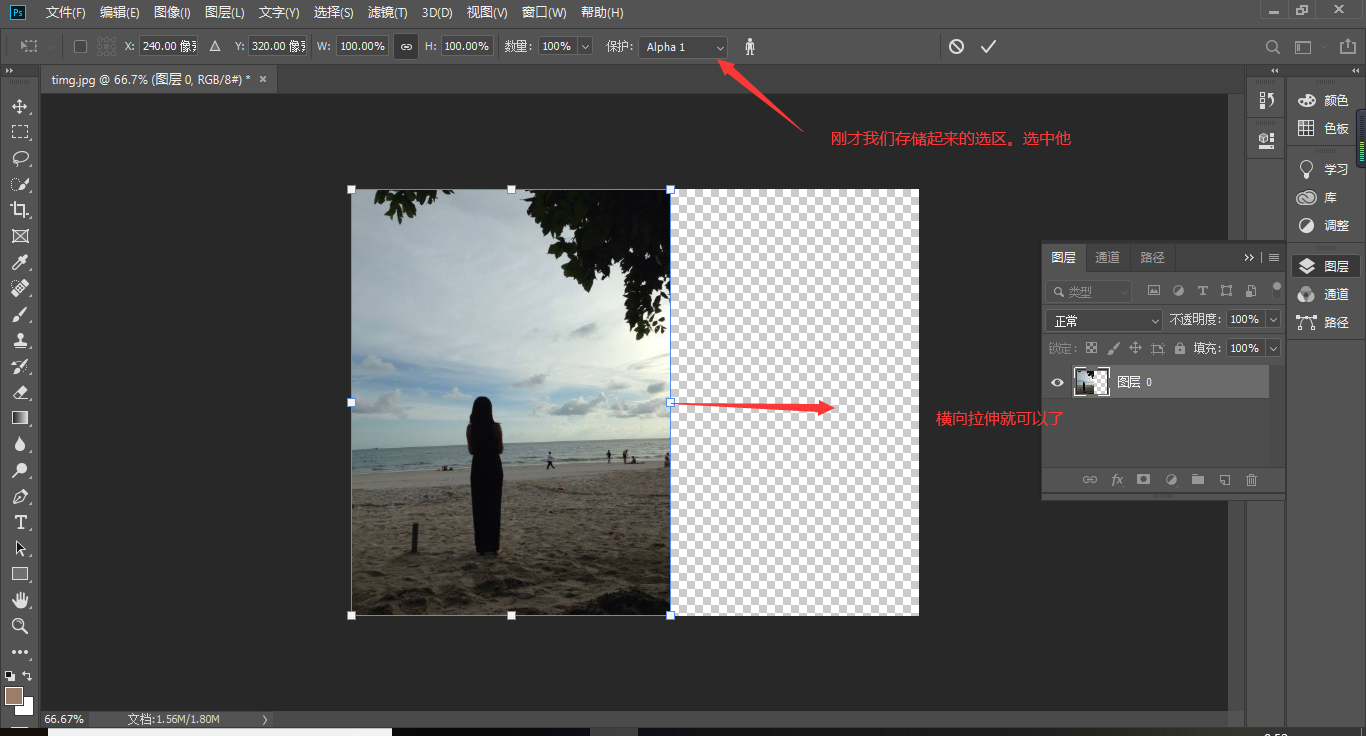Pick the Zoom tool
The width and height of the screenshot is (1366, 736).
click(20, 626)
